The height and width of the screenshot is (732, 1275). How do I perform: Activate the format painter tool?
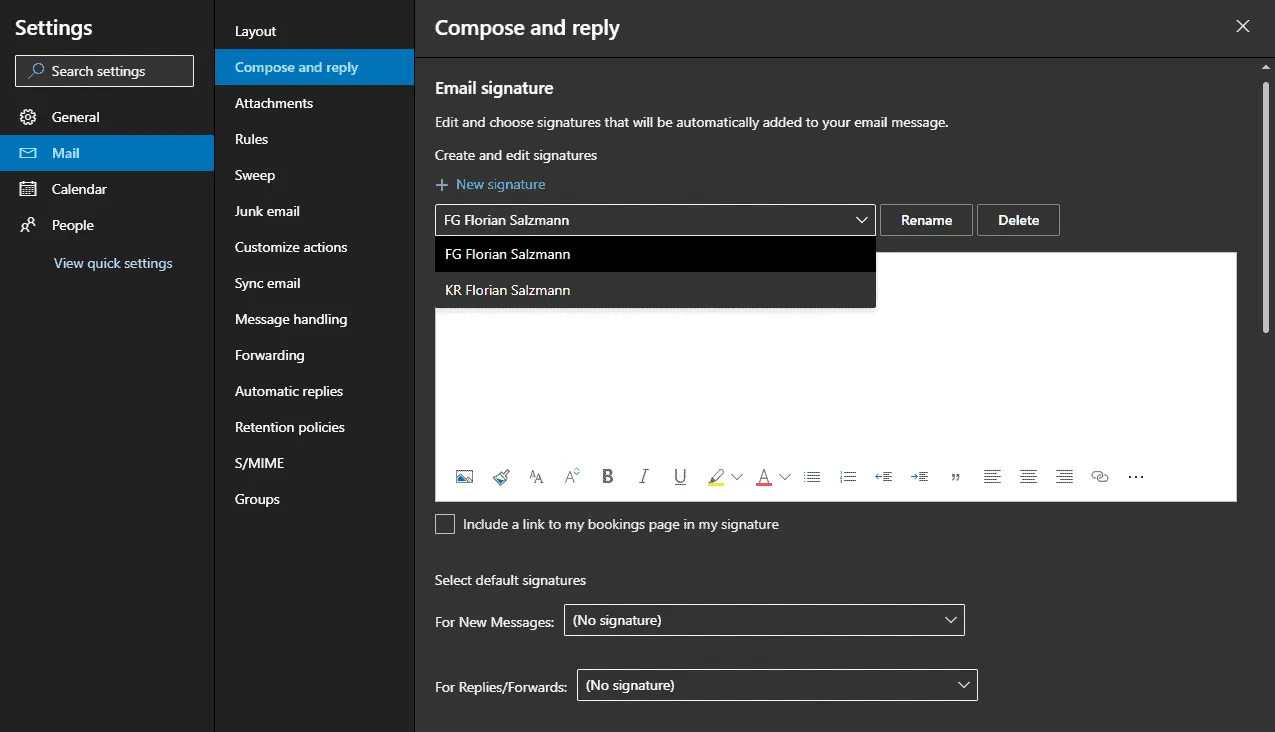[501, 477]
